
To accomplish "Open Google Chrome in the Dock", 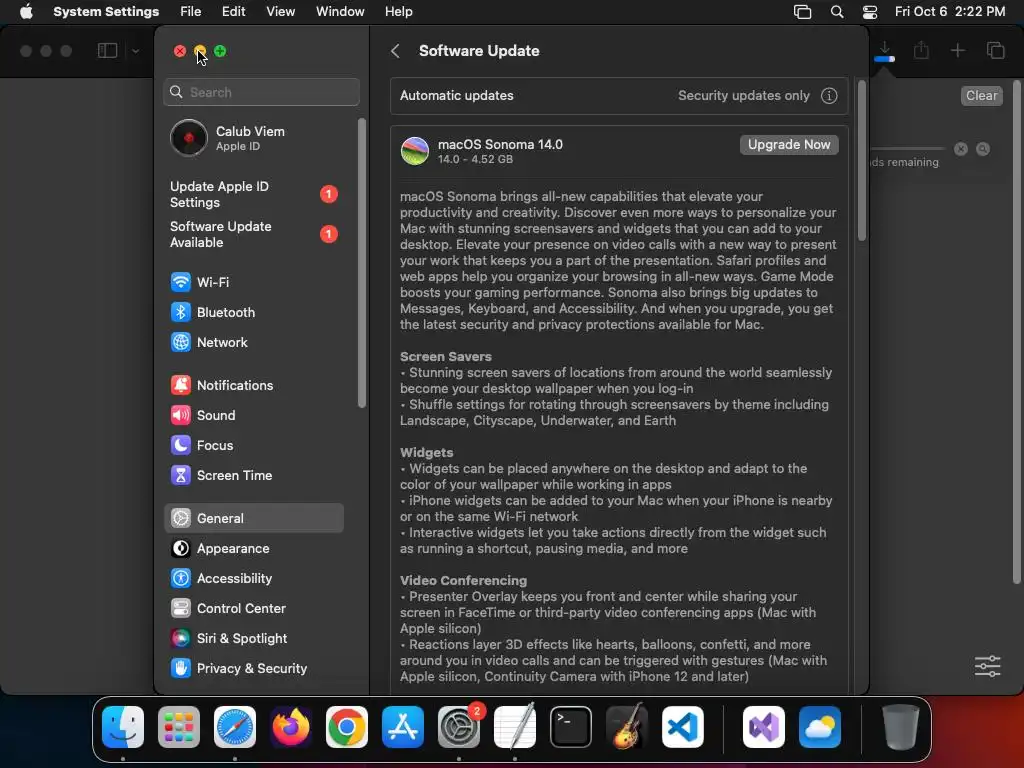I will [347, 727].
